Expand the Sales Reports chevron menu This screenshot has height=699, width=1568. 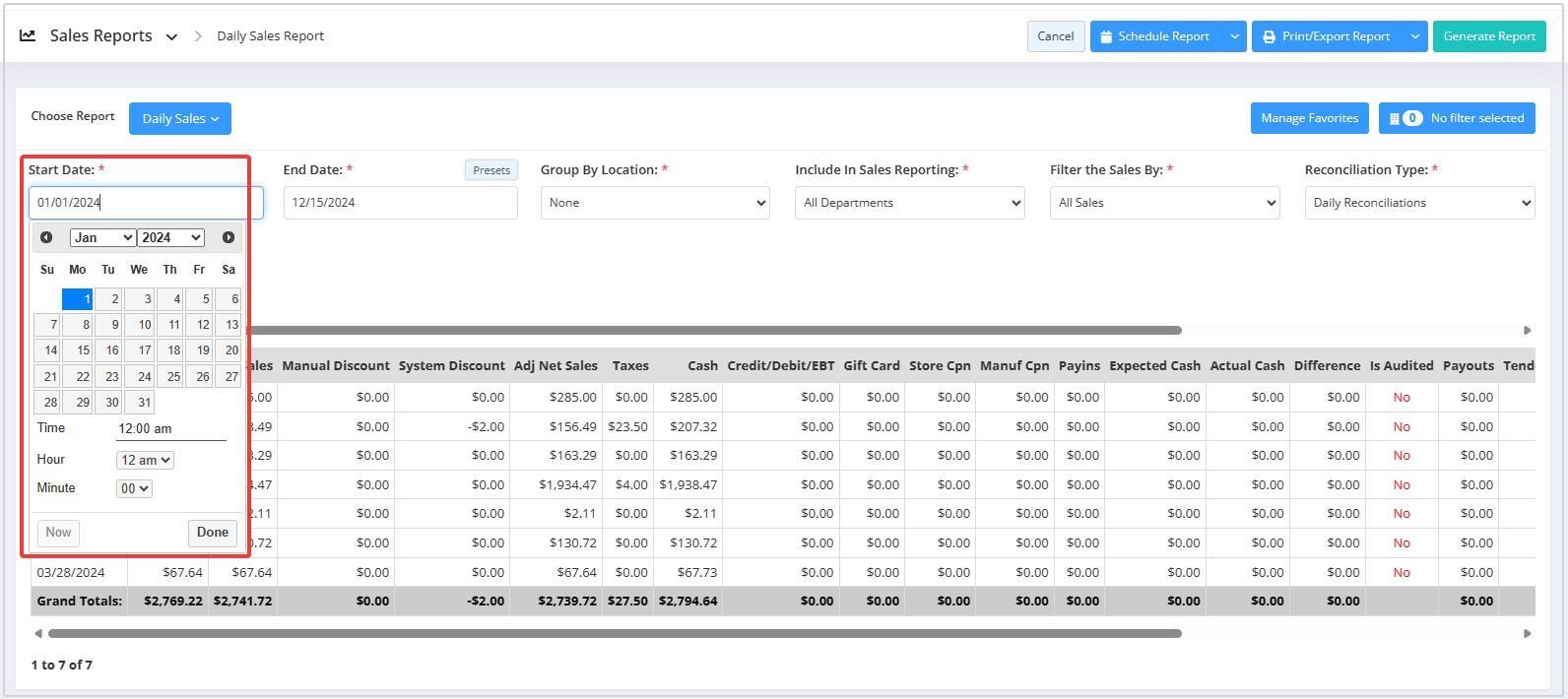click(x=171, y=37)
